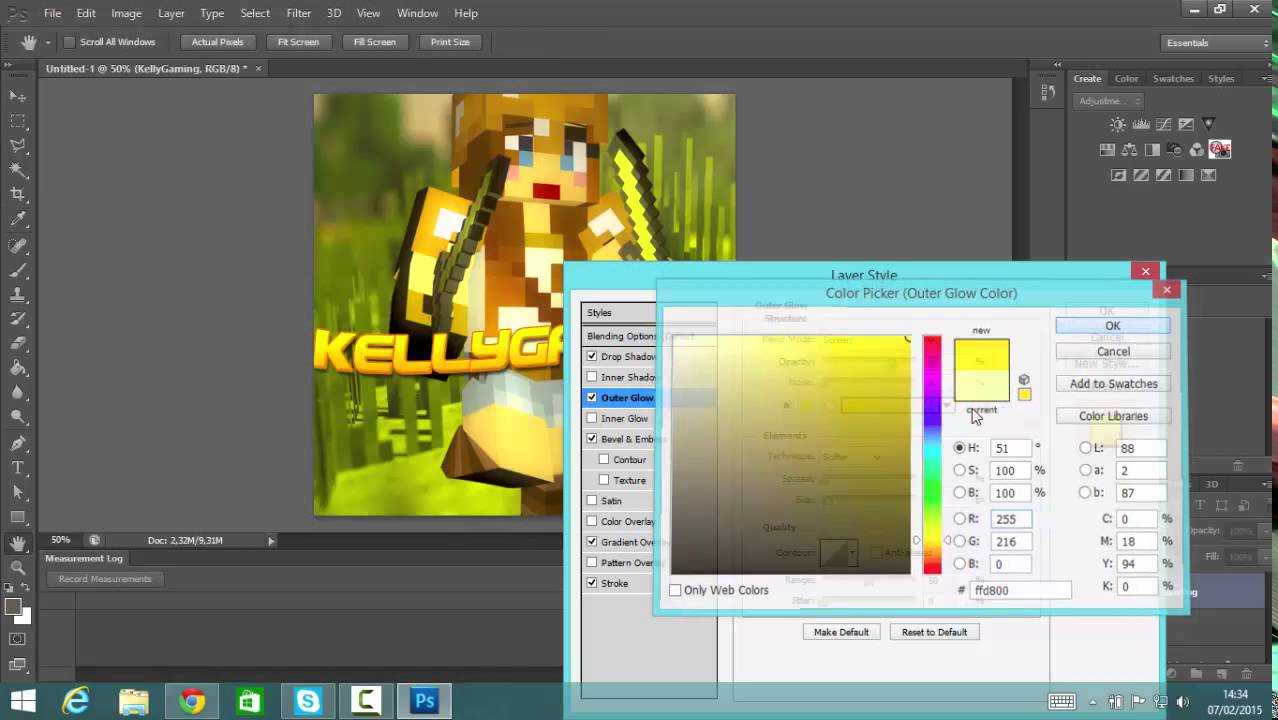Open the status bar document info arrow
This screenshot has height=720, width=1278.
point(271,541)
